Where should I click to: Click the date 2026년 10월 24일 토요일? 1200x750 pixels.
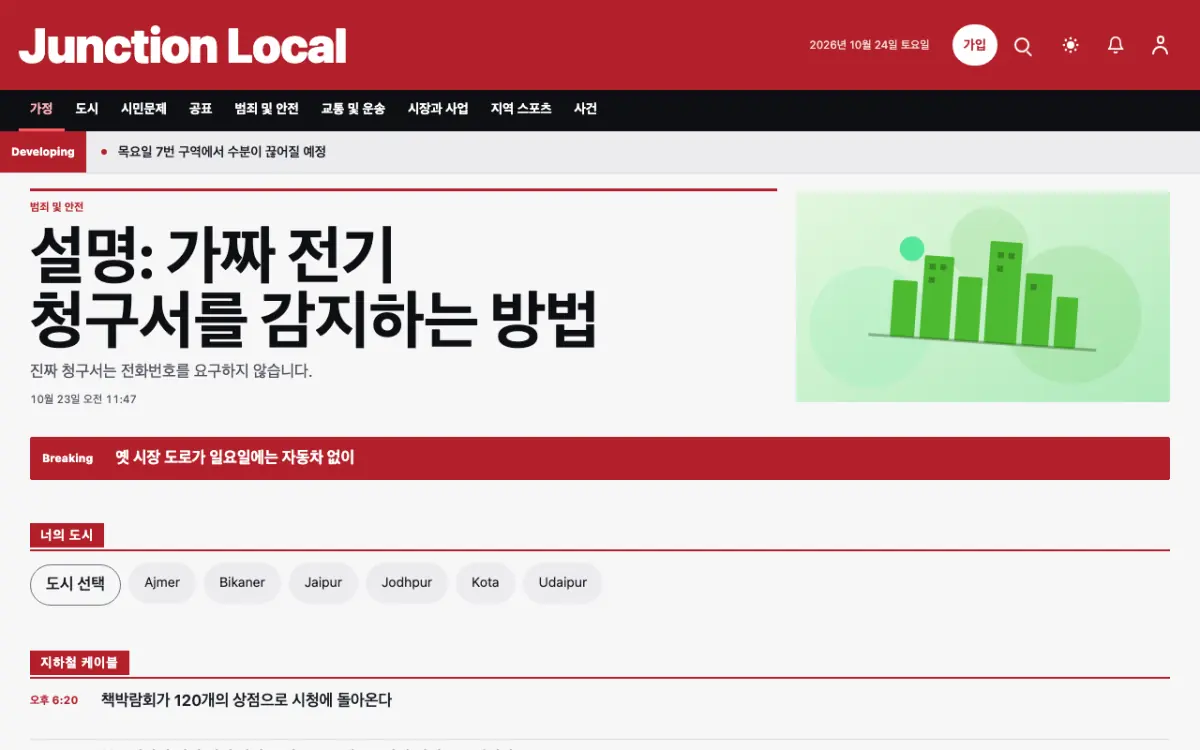click(x=869, y=45)
